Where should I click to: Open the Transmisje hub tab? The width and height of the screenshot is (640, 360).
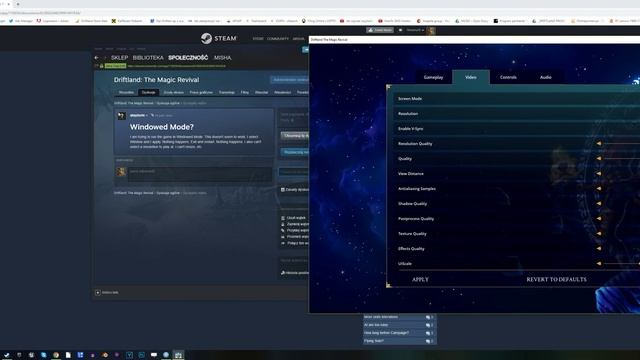click(227, 92)
